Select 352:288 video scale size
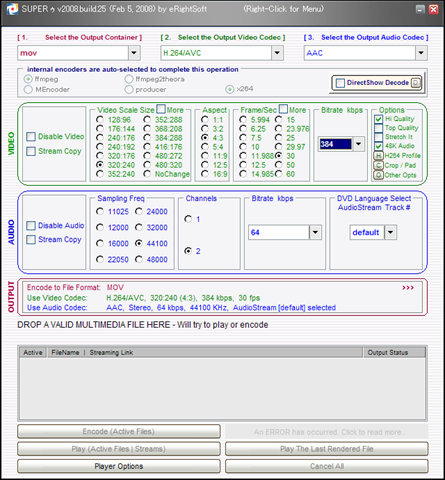This screenshot has height=480, width=445. [x=147, y=120]
